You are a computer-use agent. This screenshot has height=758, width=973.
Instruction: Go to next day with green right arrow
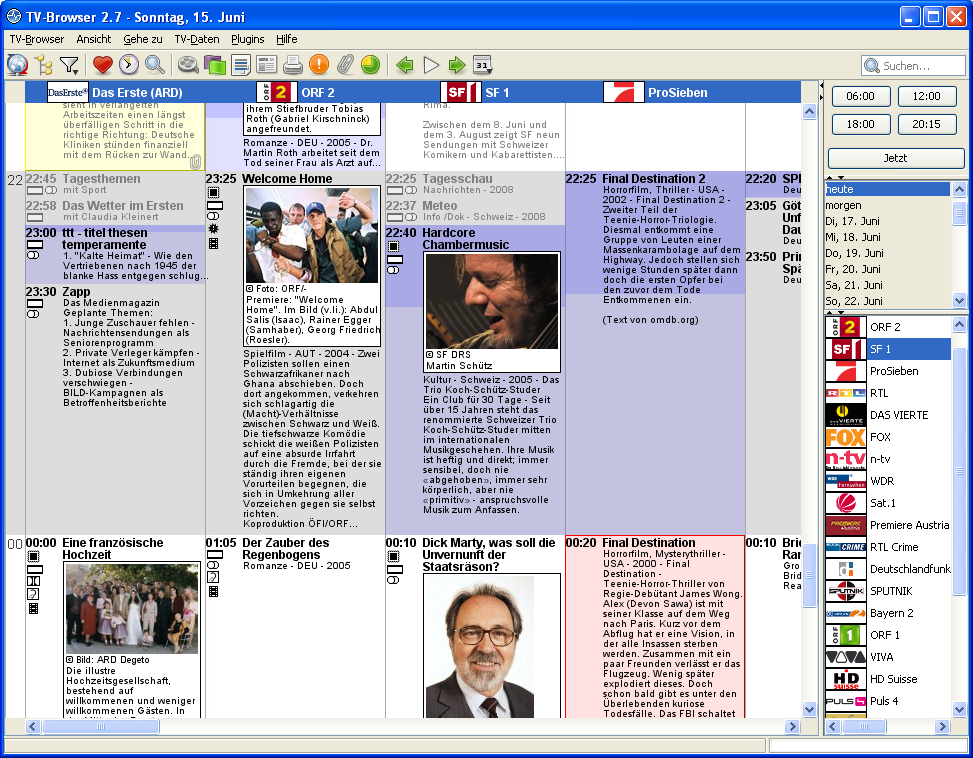point(456,64)
